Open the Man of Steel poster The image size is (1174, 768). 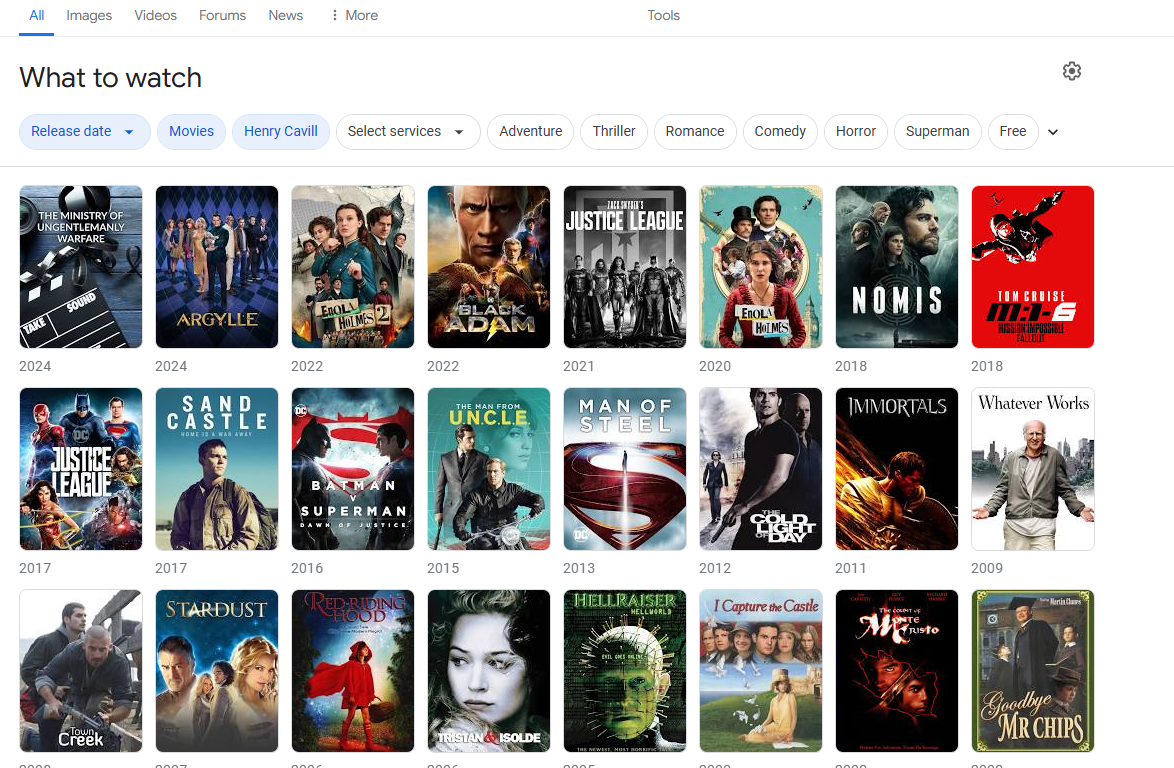tap(625, 469)
